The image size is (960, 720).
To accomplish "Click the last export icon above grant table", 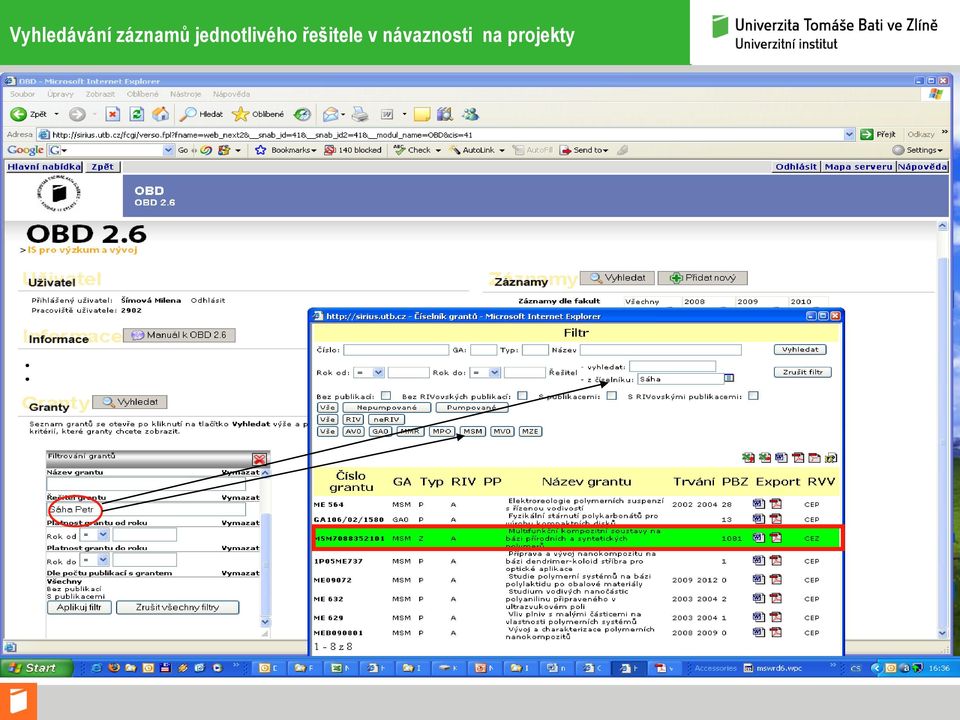I will [831, 457].
